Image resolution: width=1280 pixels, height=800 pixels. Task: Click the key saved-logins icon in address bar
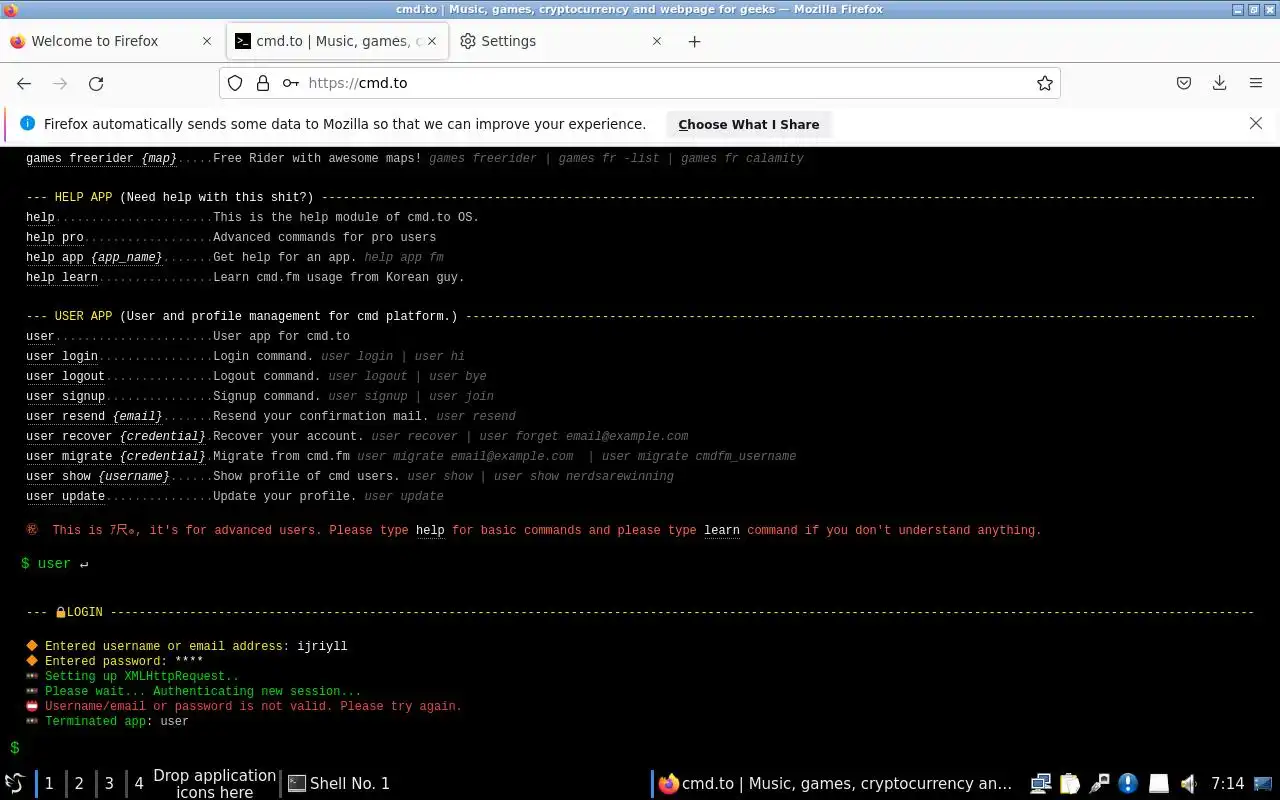pos(291,83)
